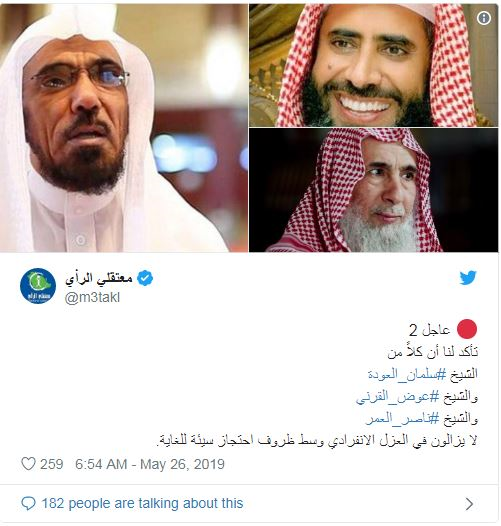Open '182 people are talking about this'
The height and width of the screenshot is (526, 501).
click(x=142, y=503)
